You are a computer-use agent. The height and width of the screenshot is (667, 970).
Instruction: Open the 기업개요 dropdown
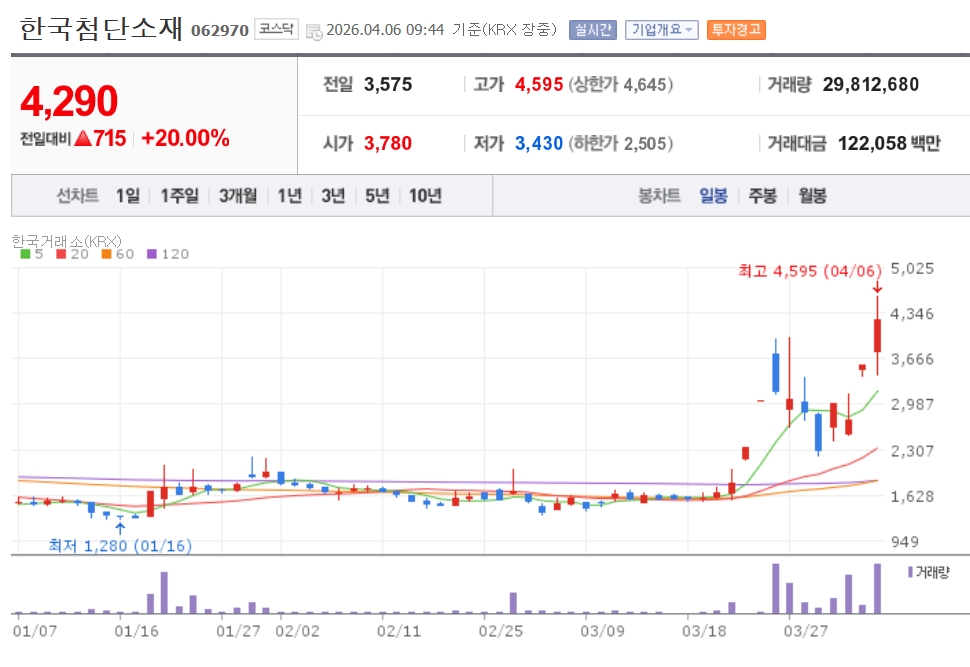(661, 30)
